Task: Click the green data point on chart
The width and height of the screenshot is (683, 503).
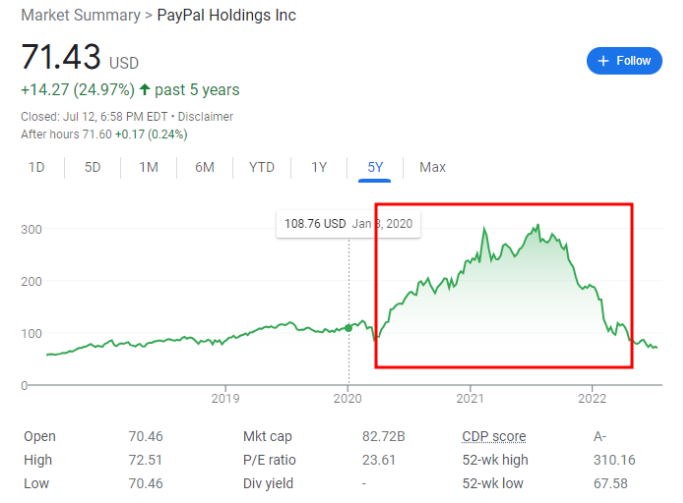Action: click(x=348, y=327)
